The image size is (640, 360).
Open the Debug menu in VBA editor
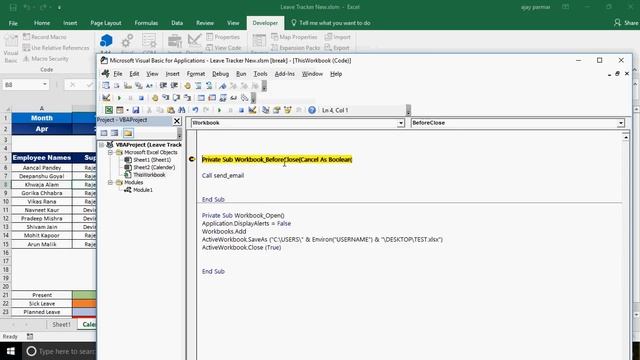(x=220, y=74)
